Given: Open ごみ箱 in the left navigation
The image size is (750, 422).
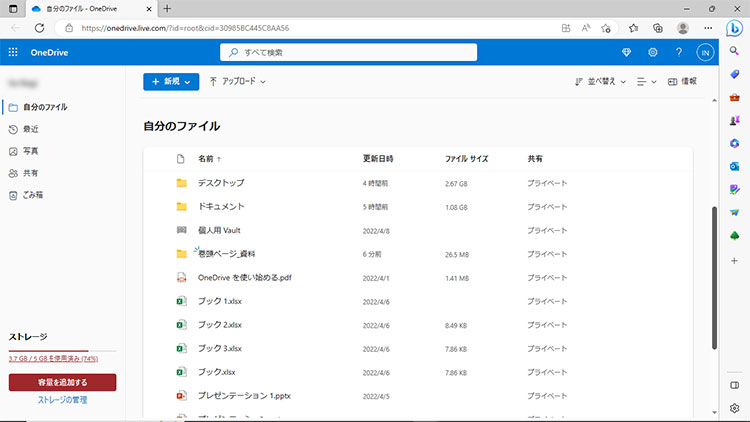Looking at the screenshot, I should point(33,195).
